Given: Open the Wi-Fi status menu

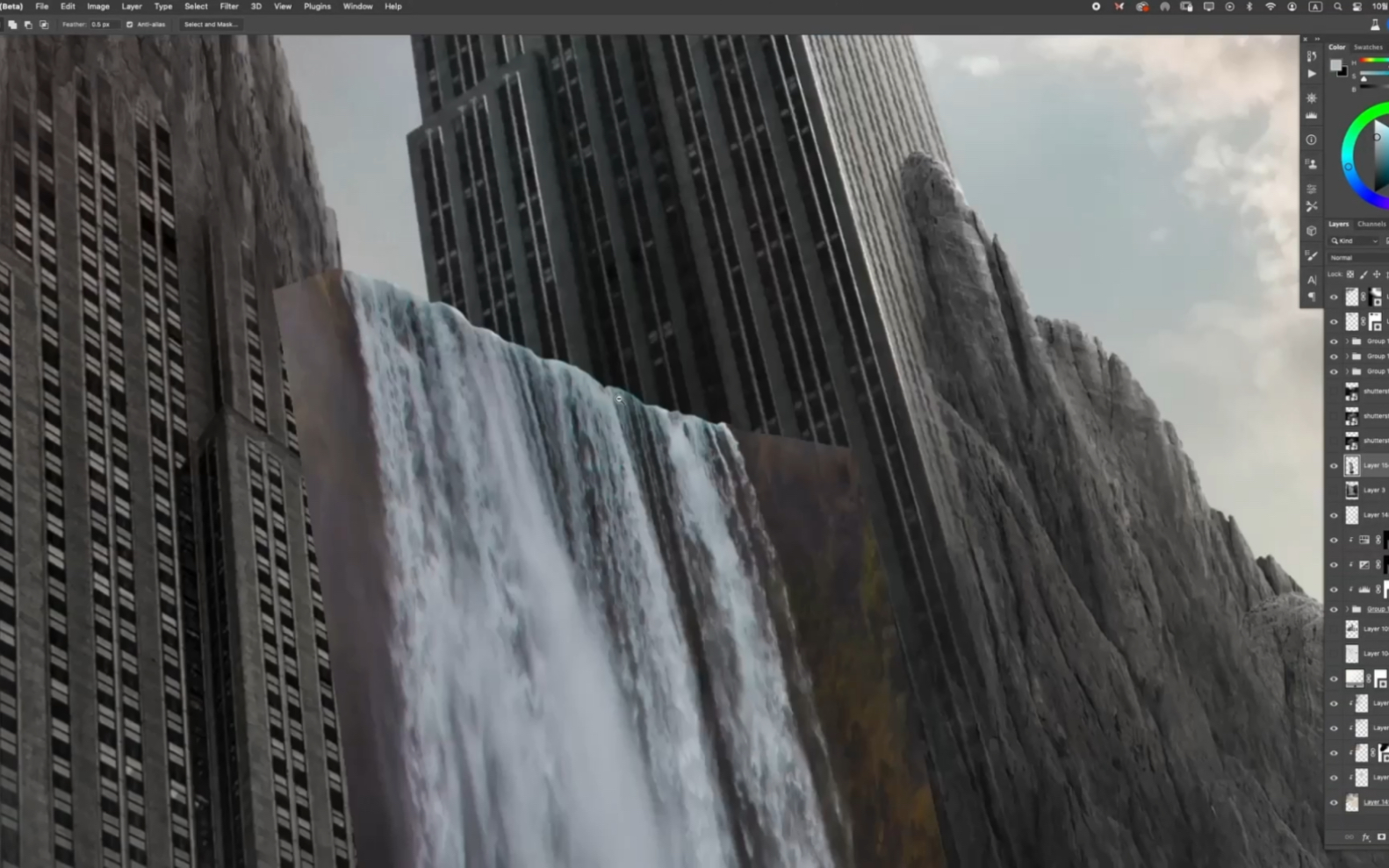Looking at the screenshot, I should pyautogui.click(x=1270, y=6).
